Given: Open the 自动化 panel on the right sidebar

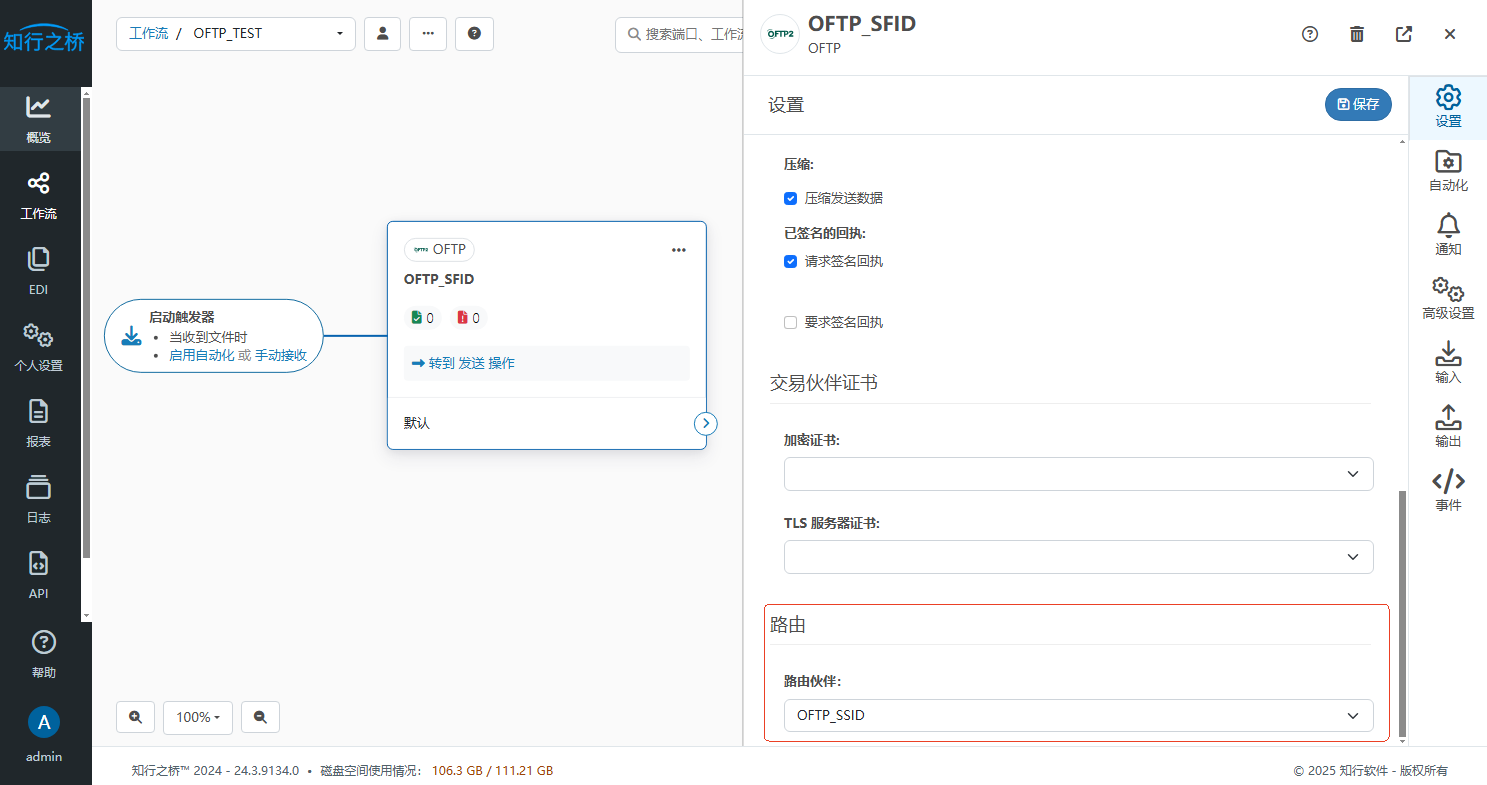Looking at the screenshot, I should point(1447,170).
